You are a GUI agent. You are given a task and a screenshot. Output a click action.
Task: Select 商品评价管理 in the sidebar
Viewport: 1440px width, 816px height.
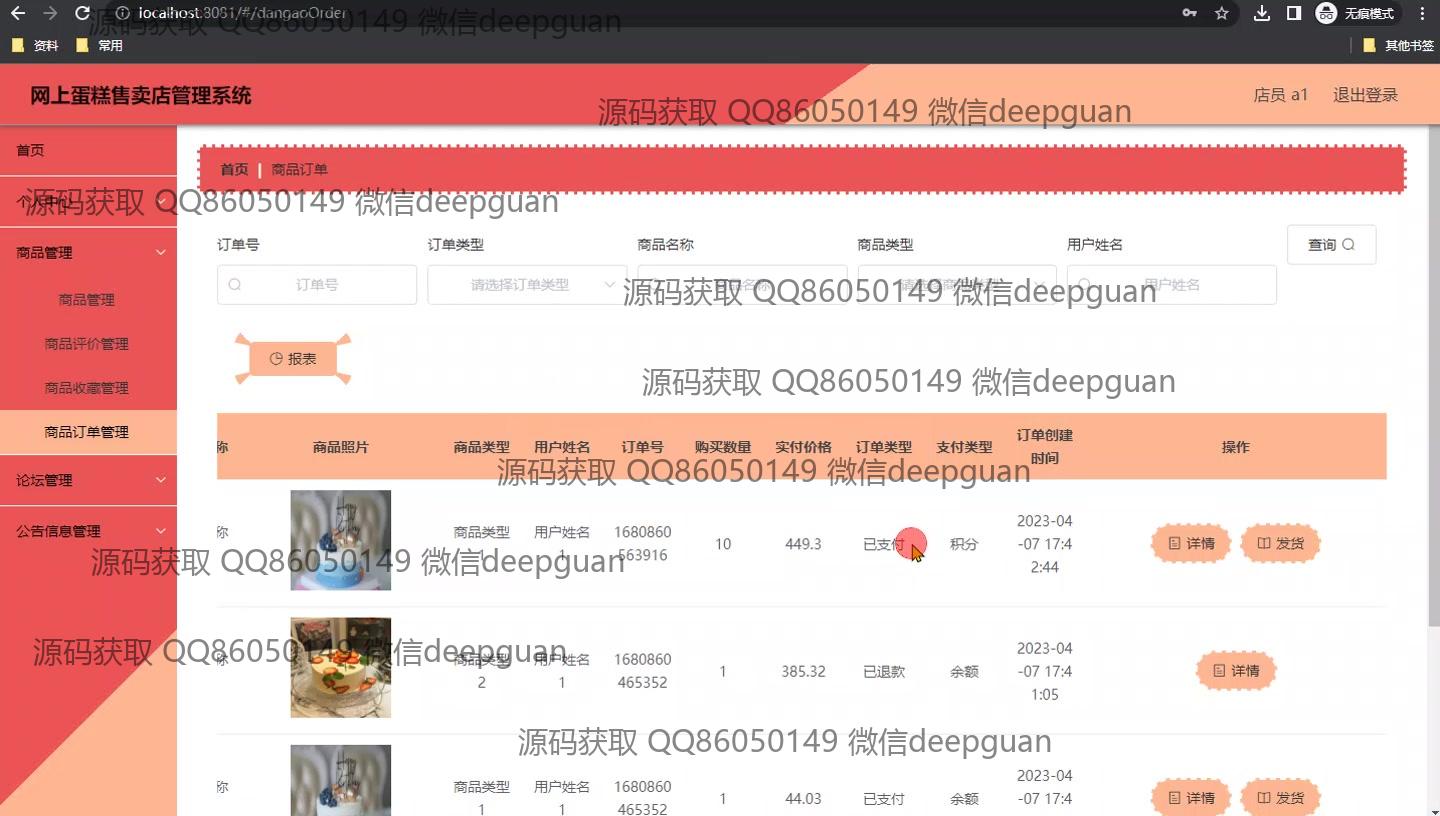pos(86,343)
